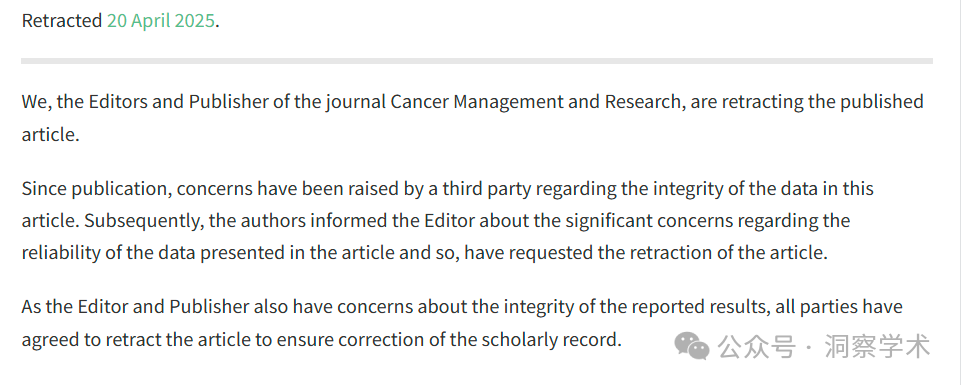Click the phrase integrity of the data
The width and height of the screenshot is (961, 385).
pyautogui.click(x=715, y=188)
